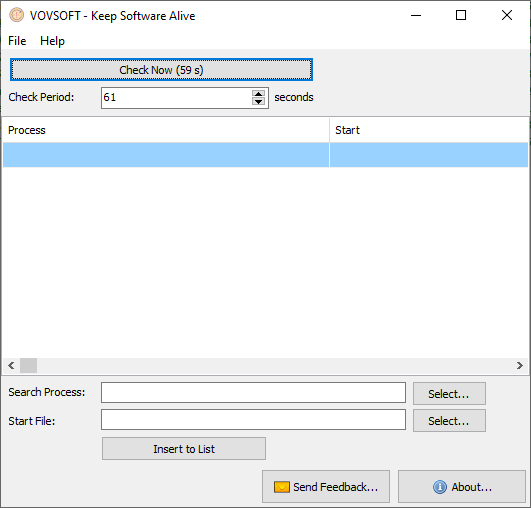Viewport: 531px width, 508px height.
Task: Click inside the Check Period value field
Action: coord(176,98)
